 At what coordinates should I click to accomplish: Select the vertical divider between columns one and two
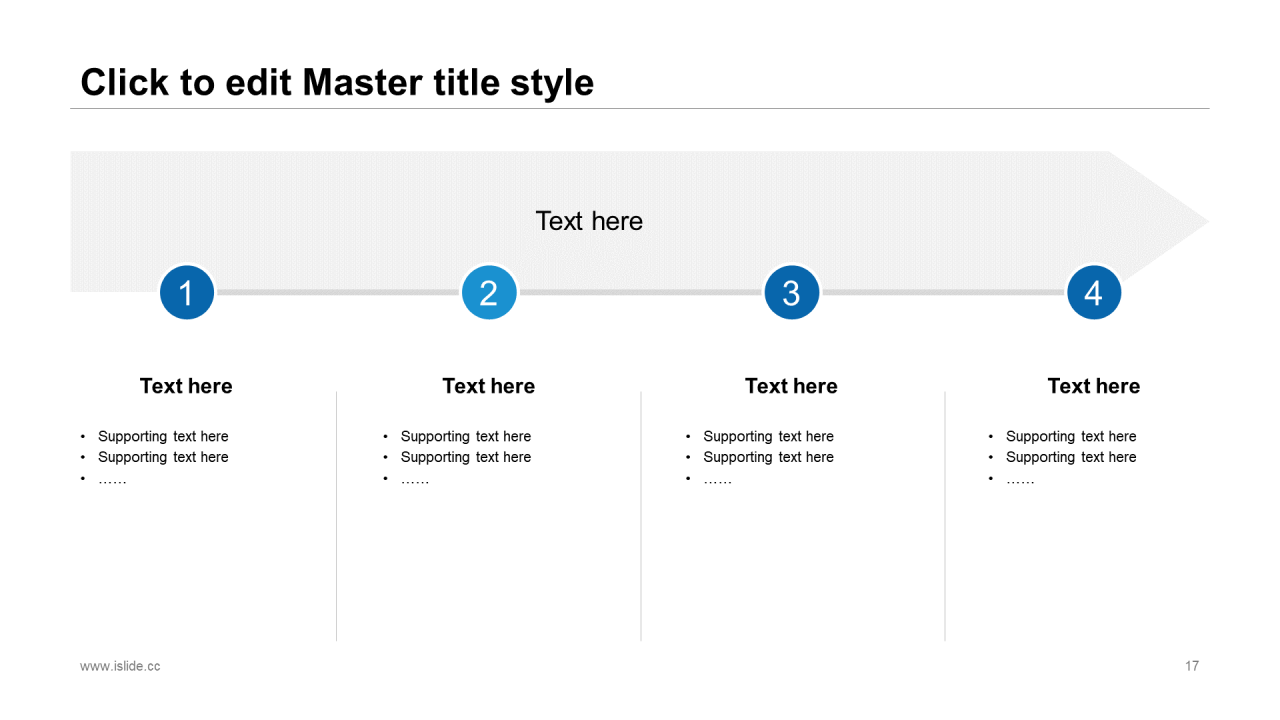337,516
